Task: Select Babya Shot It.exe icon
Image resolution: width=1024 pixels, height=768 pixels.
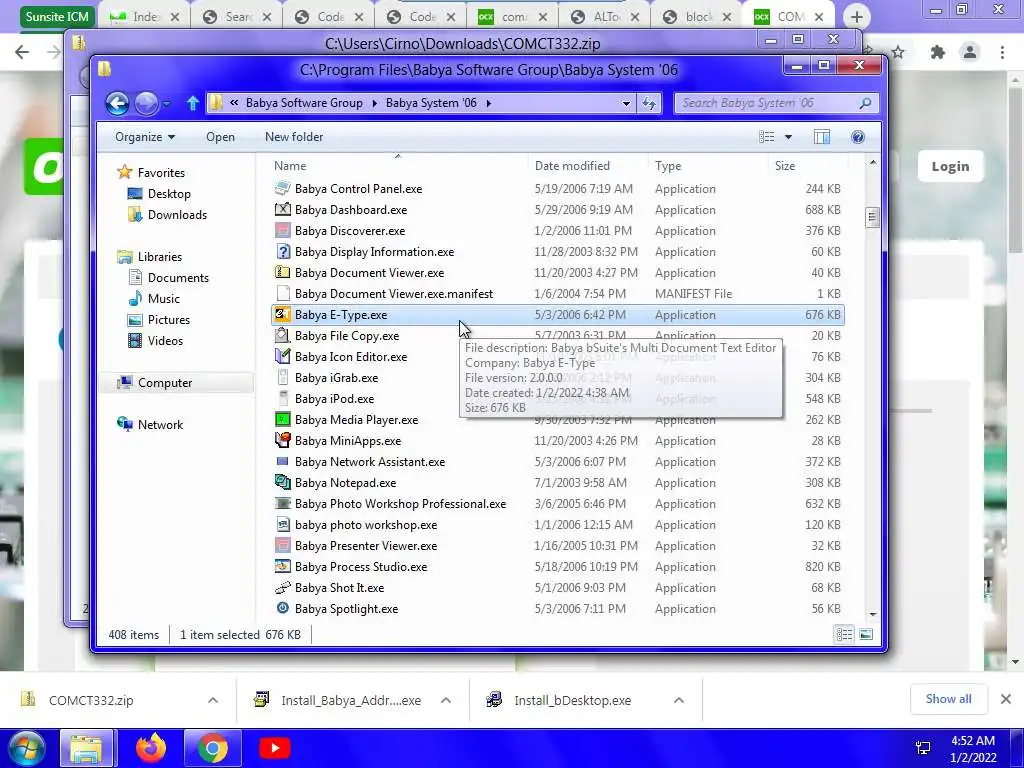Action: pyautogui.click(x=282, y=588)
